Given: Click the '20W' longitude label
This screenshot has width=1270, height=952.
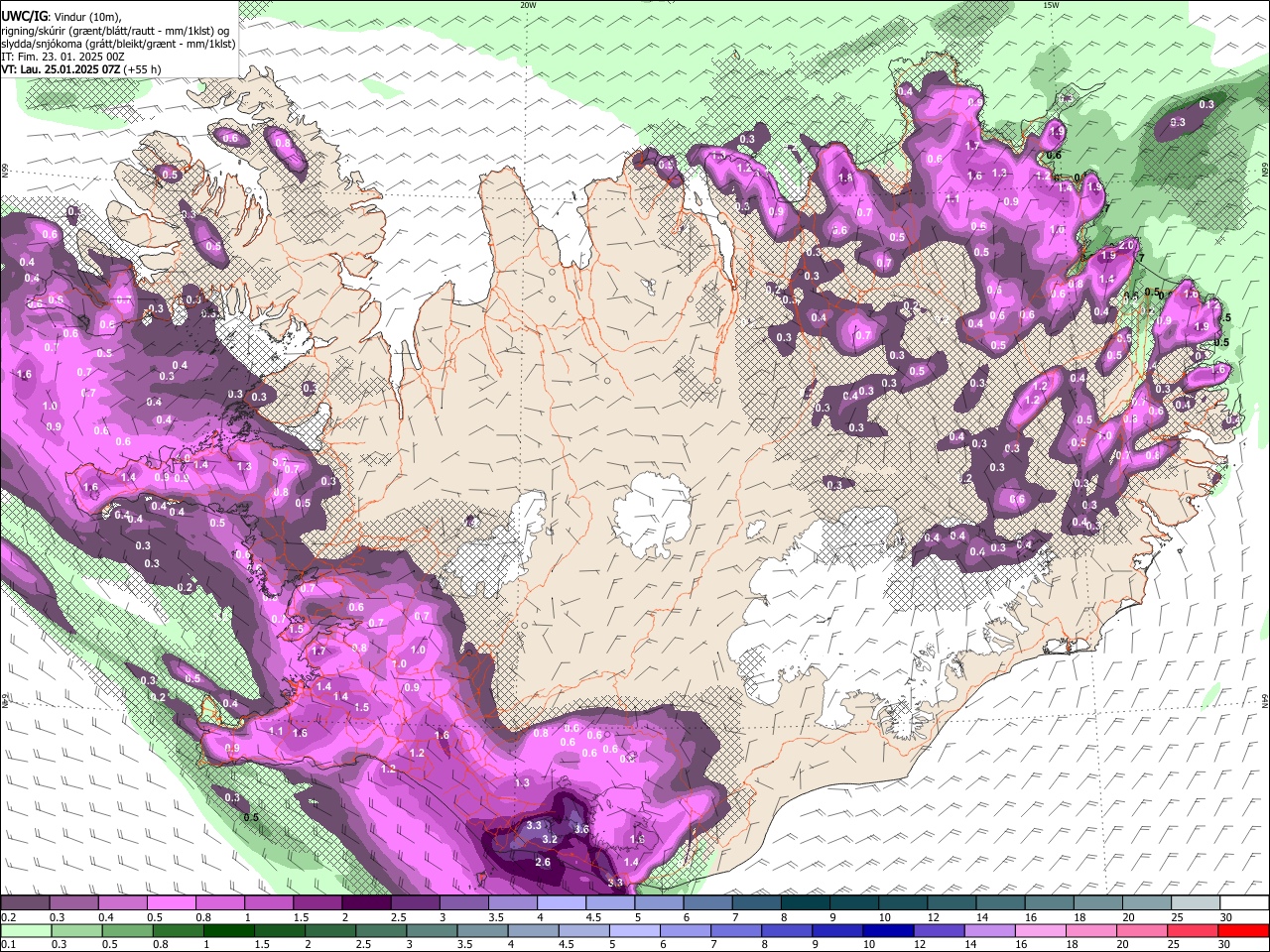Looking at the screenshot, I should 528,4.
